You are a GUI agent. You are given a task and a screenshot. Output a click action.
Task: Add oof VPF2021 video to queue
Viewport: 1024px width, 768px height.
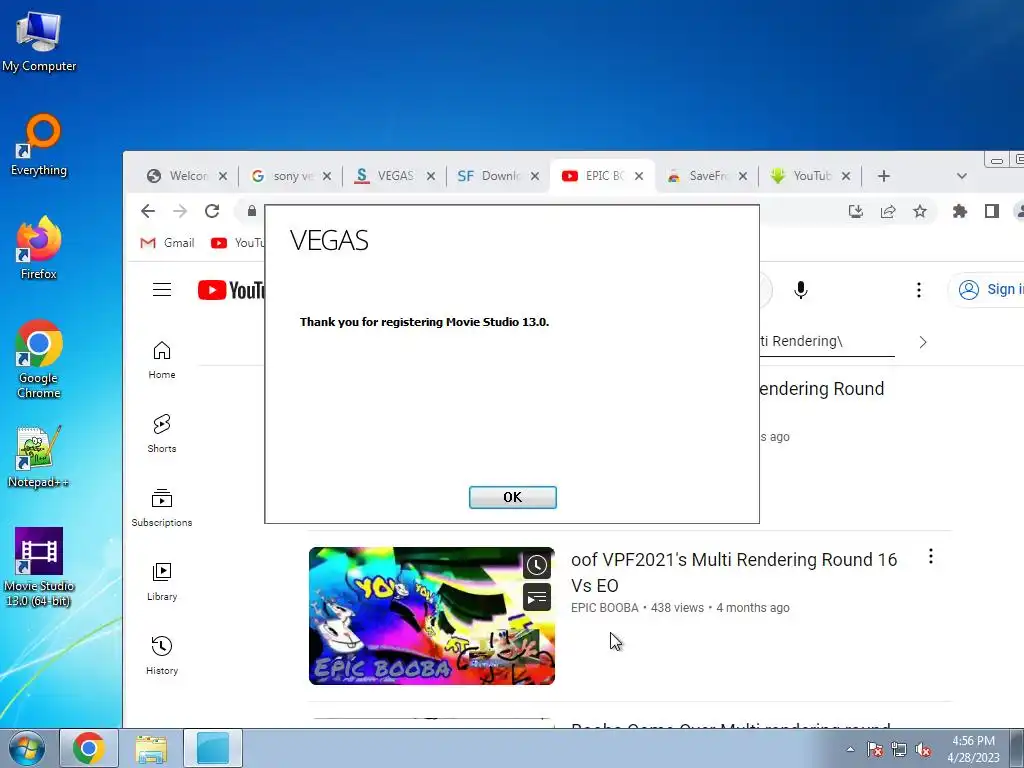pos(537,597)
